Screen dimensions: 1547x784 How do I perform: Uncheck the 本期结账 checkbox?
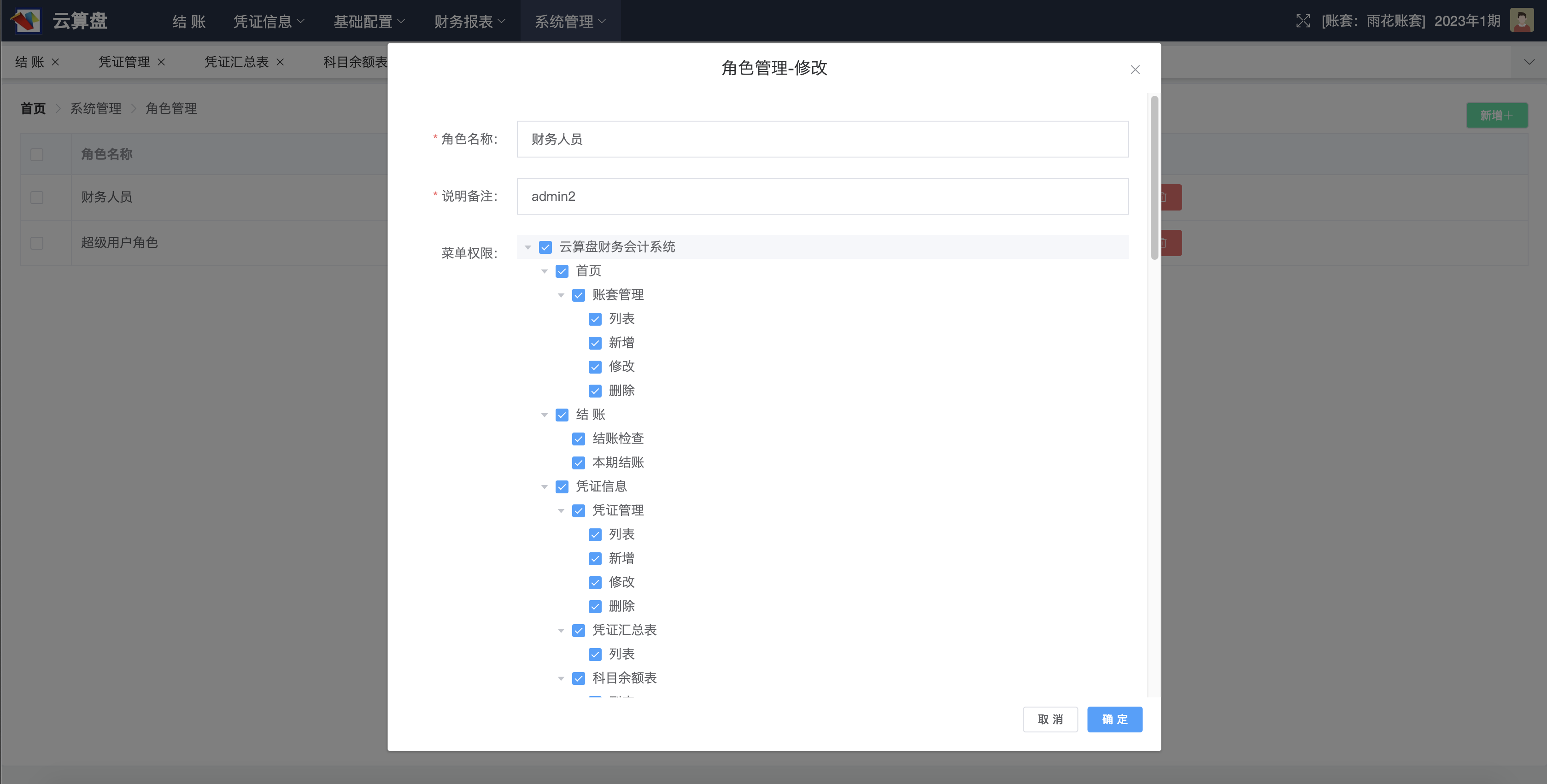(578, 463)
